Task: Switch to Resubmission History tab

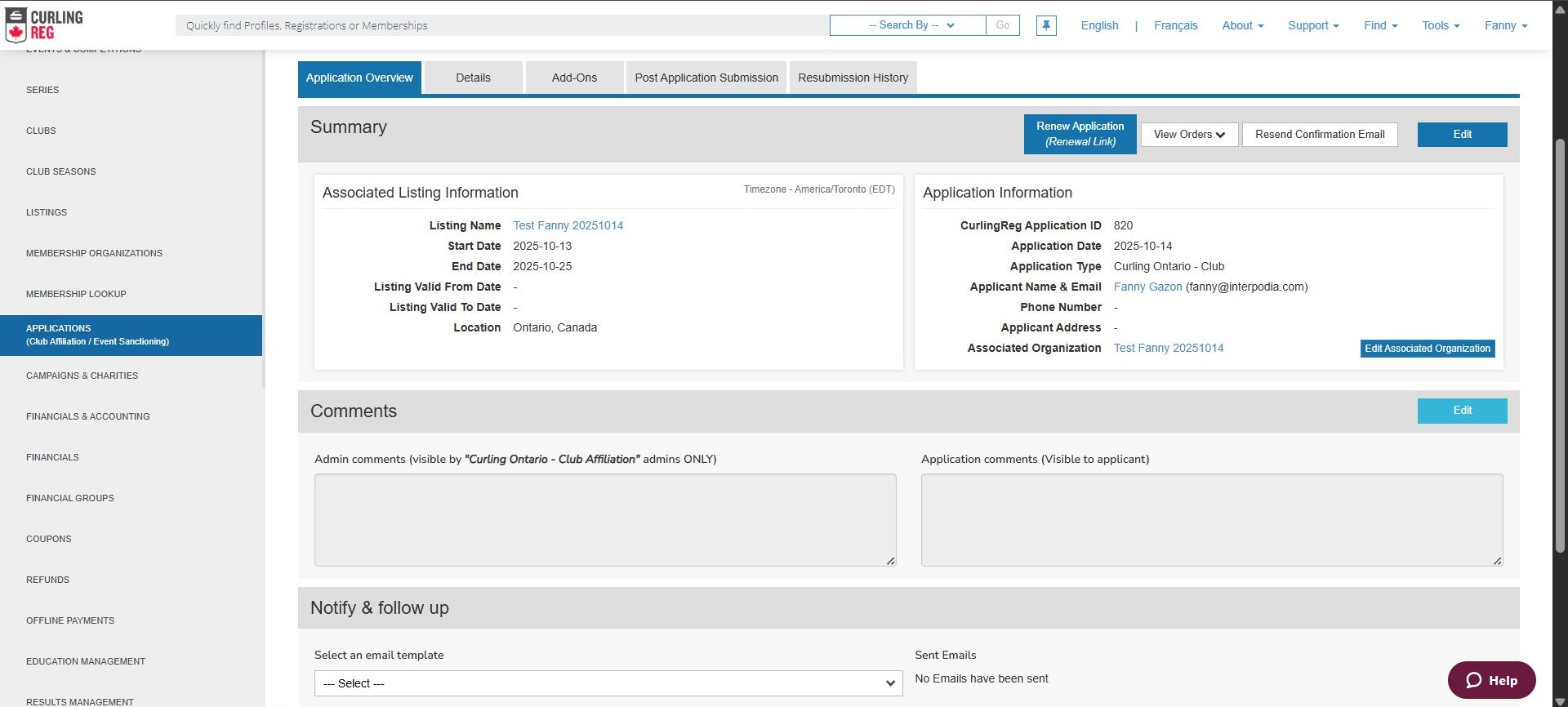Action: tap(853, 78)
